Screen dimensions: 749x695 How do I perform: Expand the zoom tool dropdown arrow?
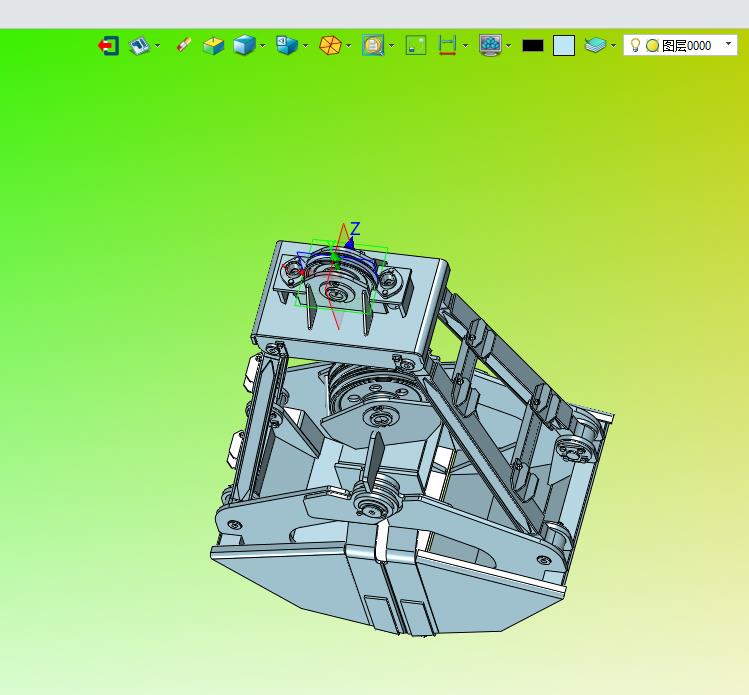click(x=392, y=46)
